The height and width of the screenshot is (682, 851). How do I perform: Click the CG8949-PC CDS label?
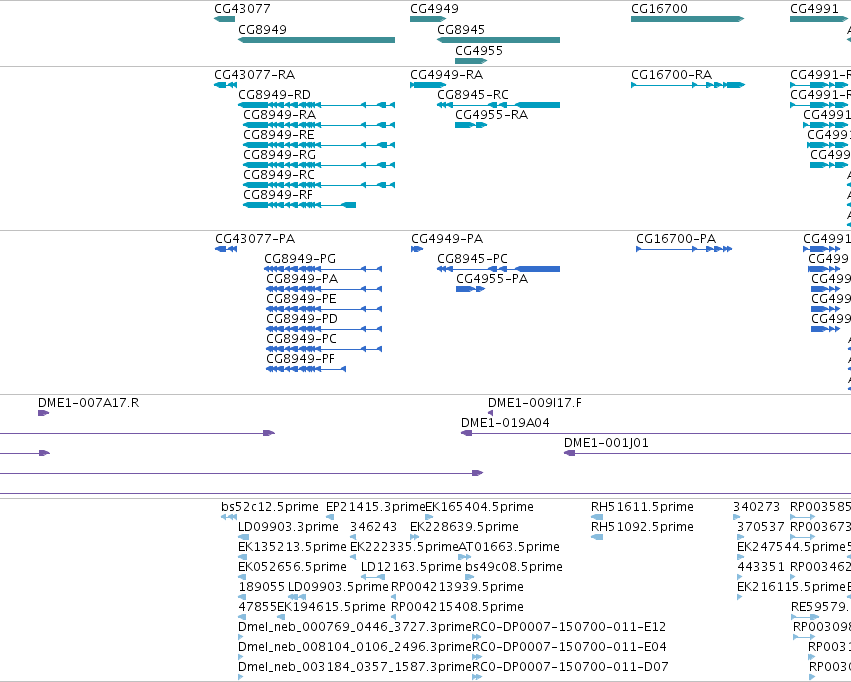301,339
